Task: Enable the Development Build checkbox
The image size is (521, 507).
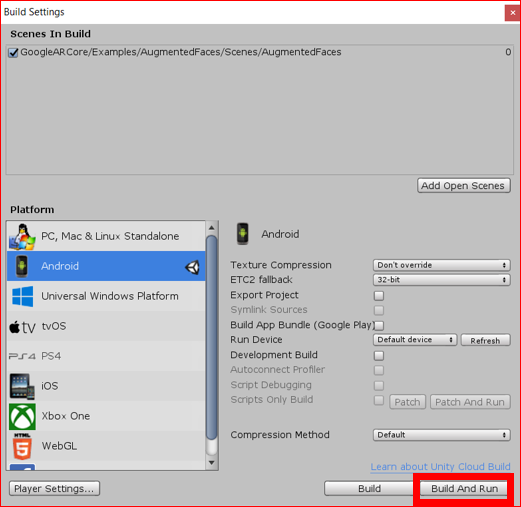Action: [x=379, y=356]
